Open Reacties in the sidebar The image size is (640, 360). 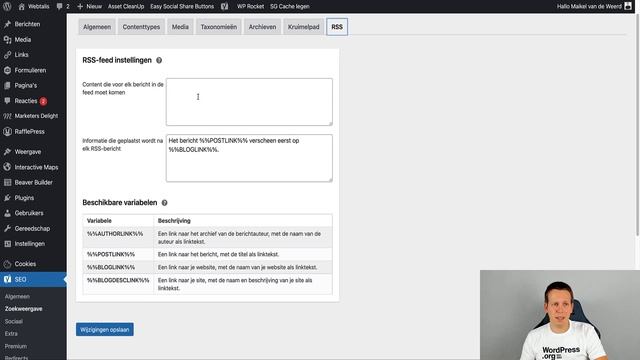(x=26, y=101)
